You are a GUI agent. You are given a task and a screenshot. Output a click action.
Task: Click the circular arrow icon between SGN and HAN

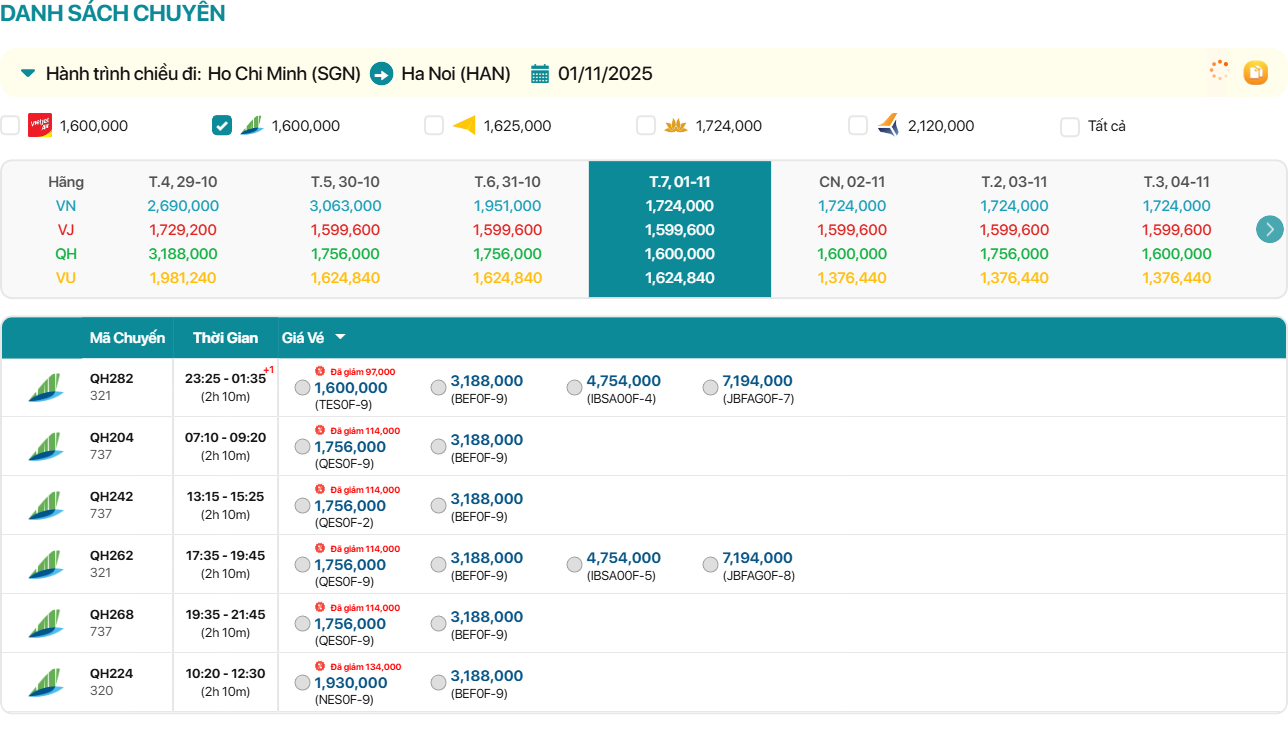[x=381, y=74]
